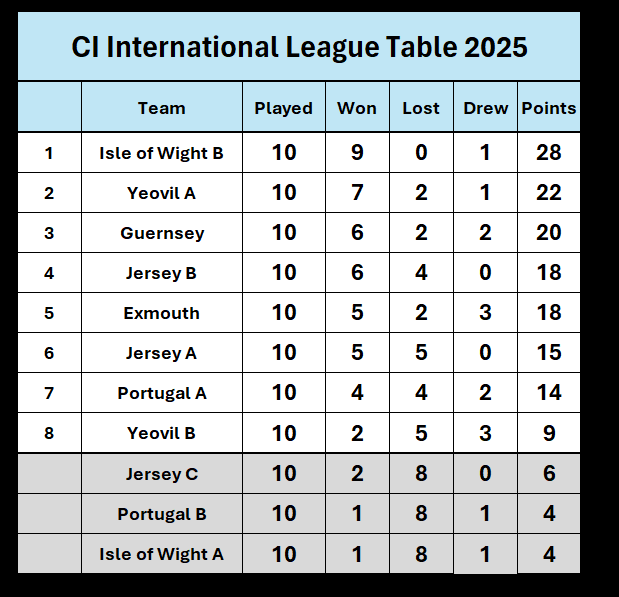Select the Portugal A team cell
Viewport: 619px width, 597px height.
(x=161, y=393)
